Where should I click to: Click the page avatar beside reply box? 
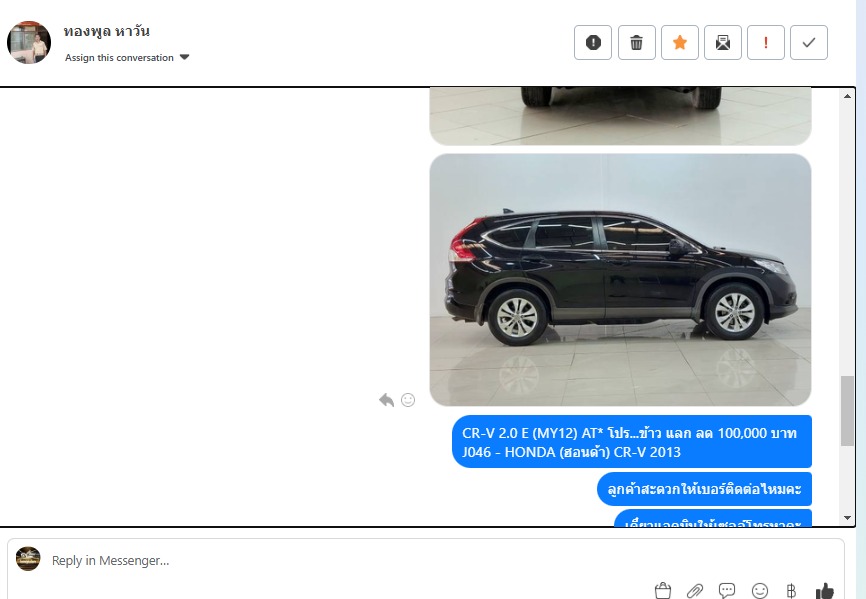point(28,559)
